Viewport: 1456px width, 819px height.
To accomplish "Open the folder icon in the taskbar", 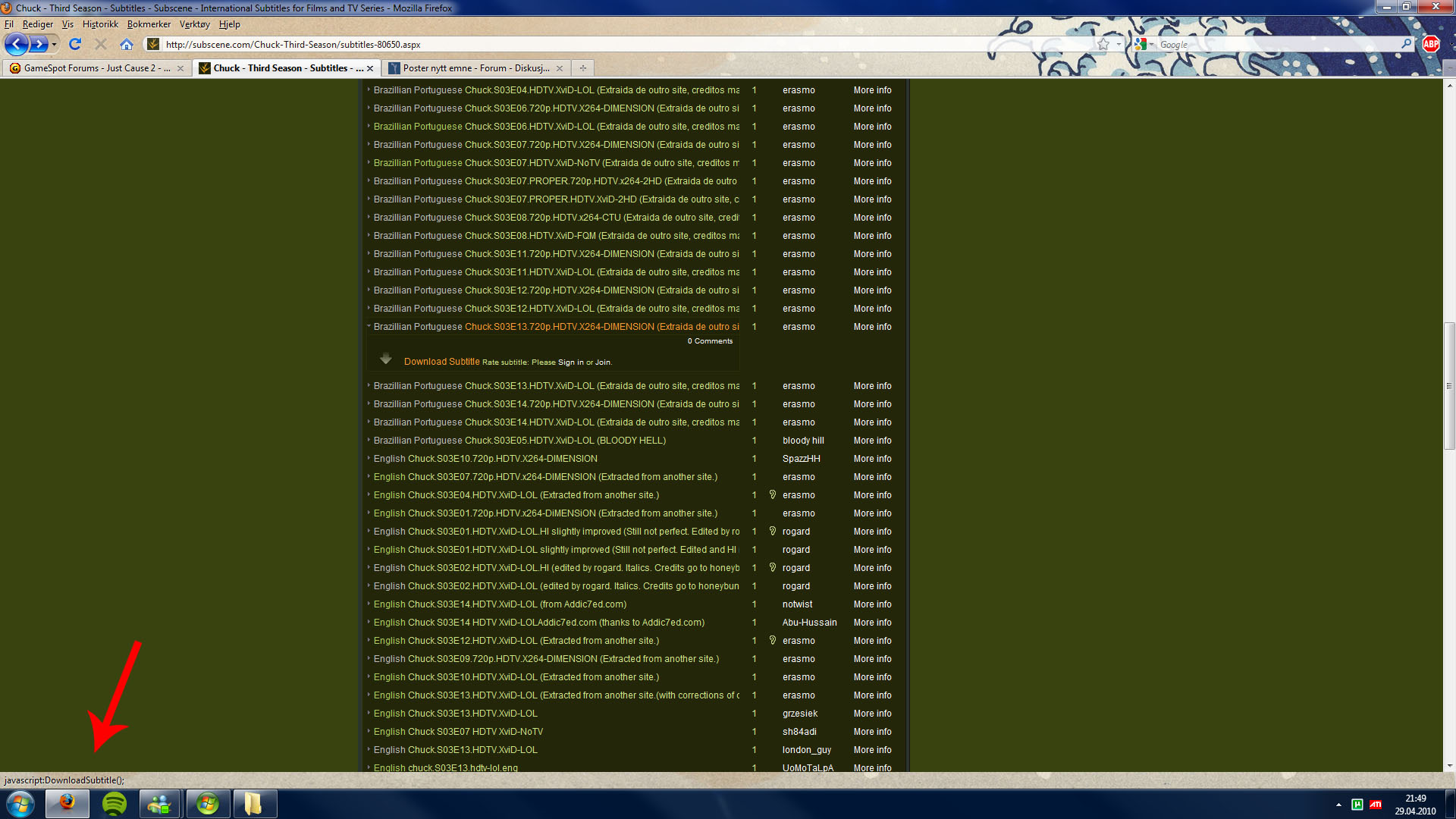I will (x=254, y=803).
